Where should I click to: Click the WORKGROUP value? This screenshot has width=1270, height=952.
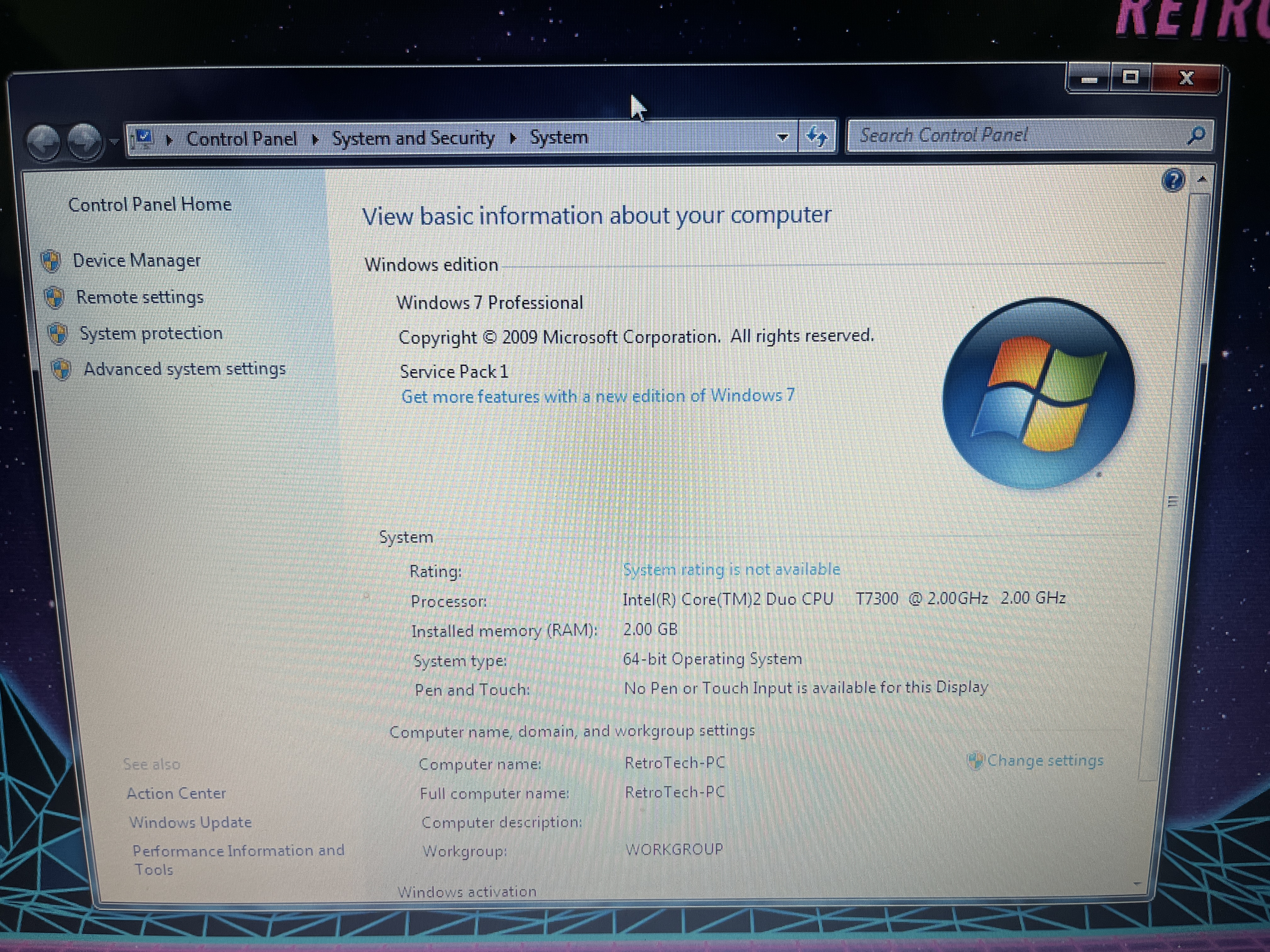click(x=674, y=849)
